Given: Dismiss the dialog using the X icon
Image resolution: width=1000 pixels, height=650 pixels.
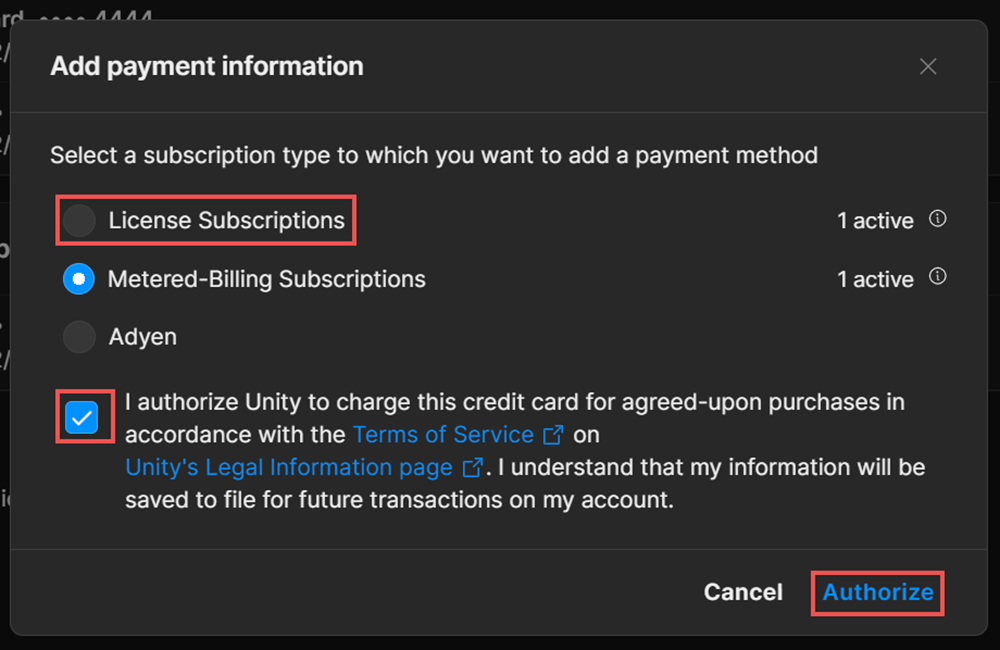Looking at the screenshot, I should pyautogui.click(x=927, y=66).
